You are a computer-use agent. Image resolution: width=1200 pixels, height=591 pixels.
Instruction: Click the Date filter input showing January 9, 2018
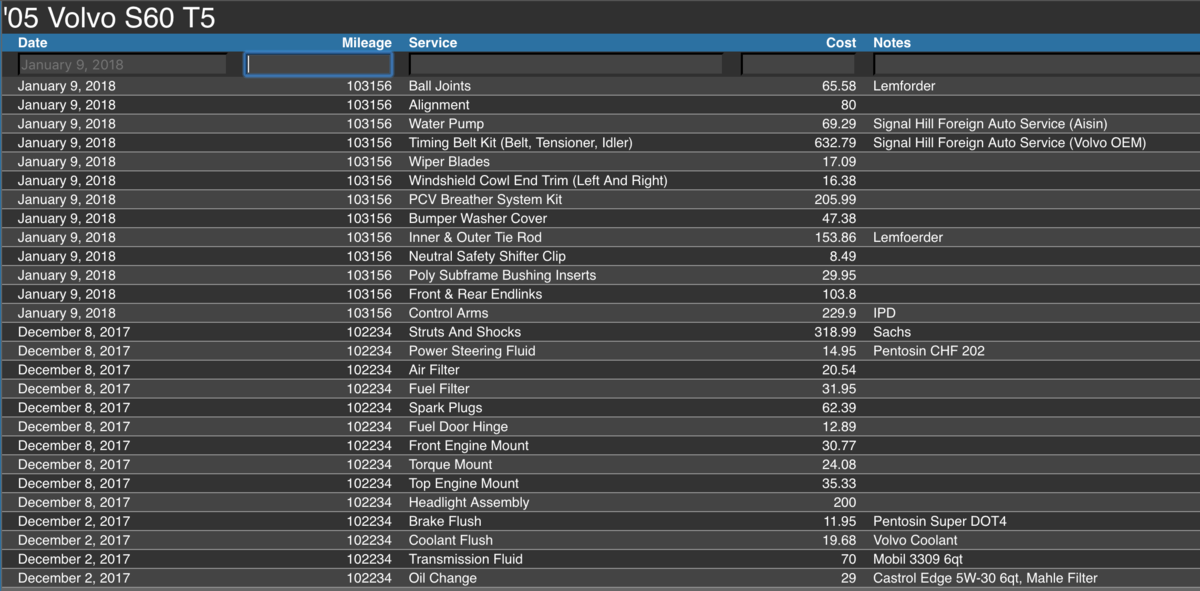120,63
